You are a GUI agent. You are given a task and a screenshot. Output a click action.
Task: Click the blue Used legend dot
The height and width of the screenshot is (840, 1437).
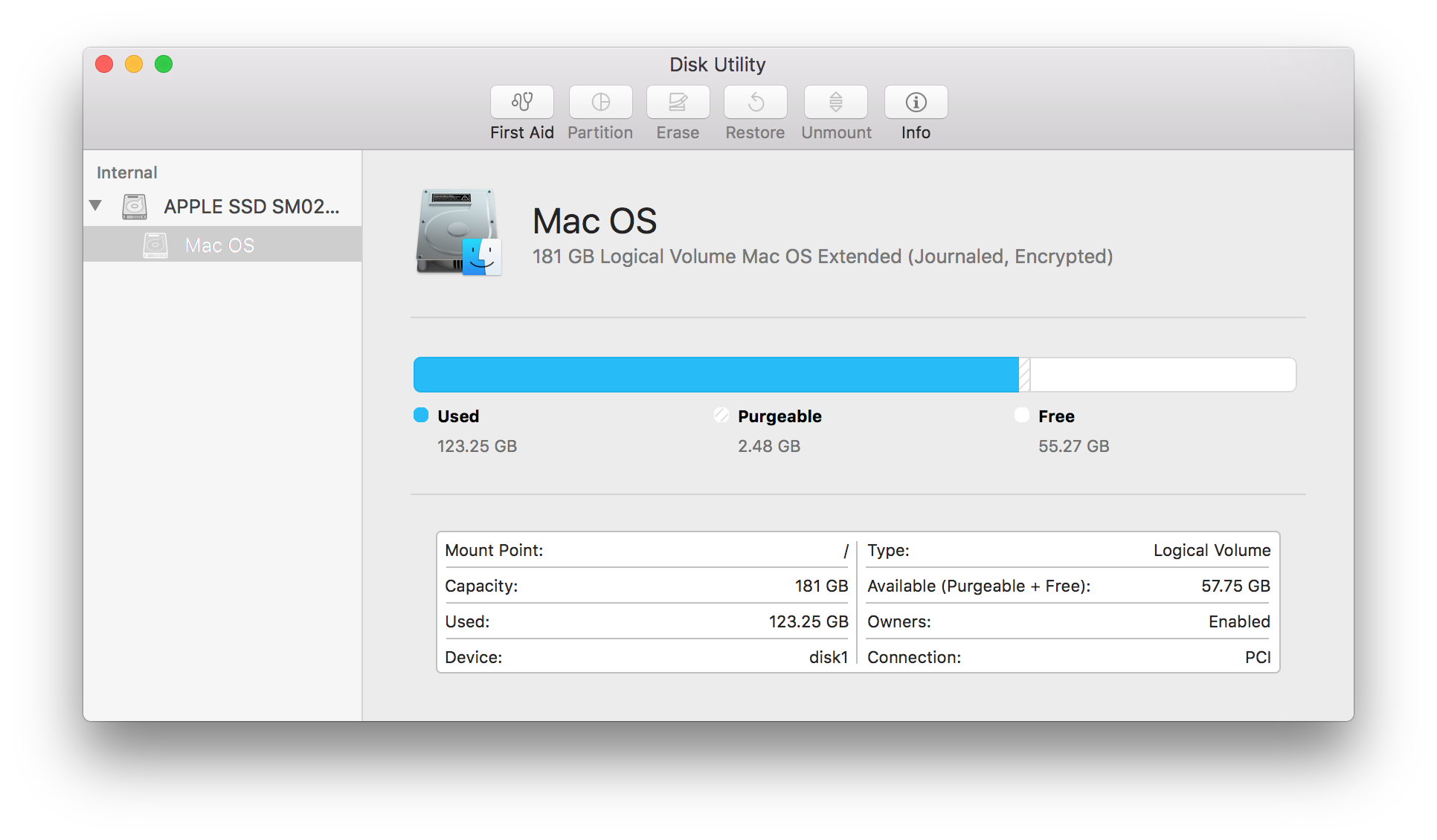click(x=421, y=415)
